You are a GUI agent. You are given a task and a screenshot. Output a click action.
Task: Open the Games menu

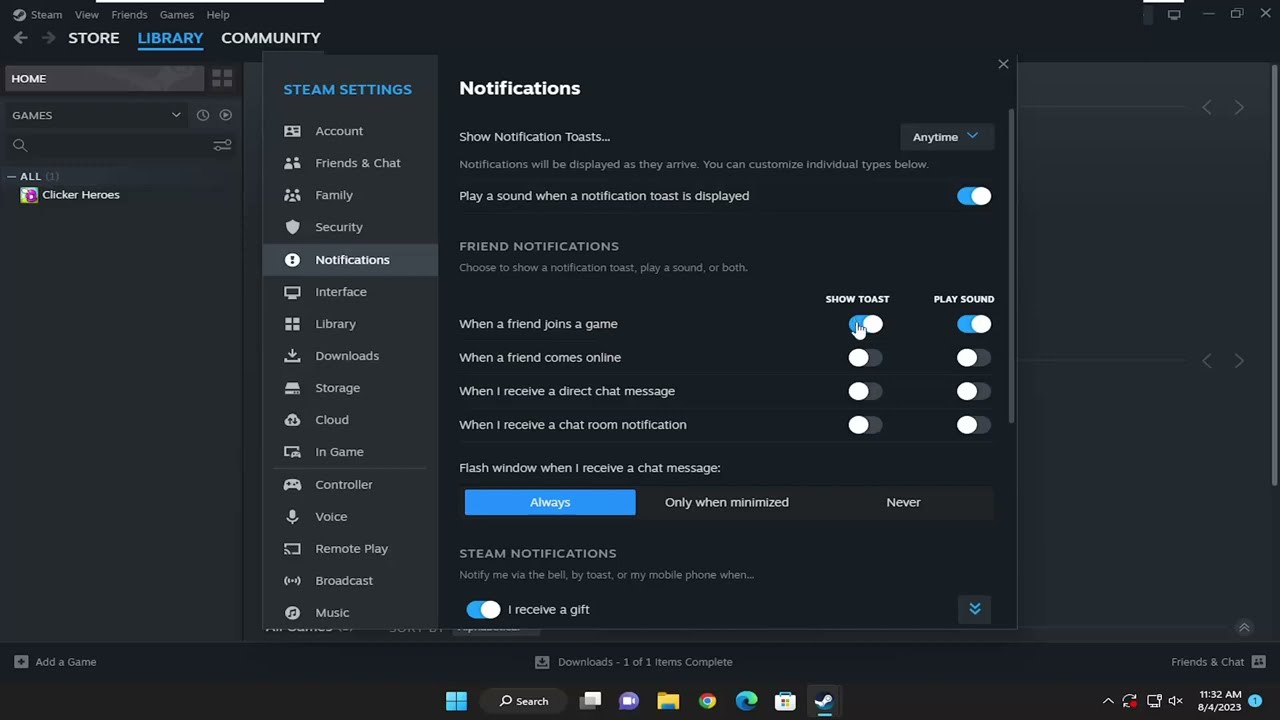tap(177, 15)
